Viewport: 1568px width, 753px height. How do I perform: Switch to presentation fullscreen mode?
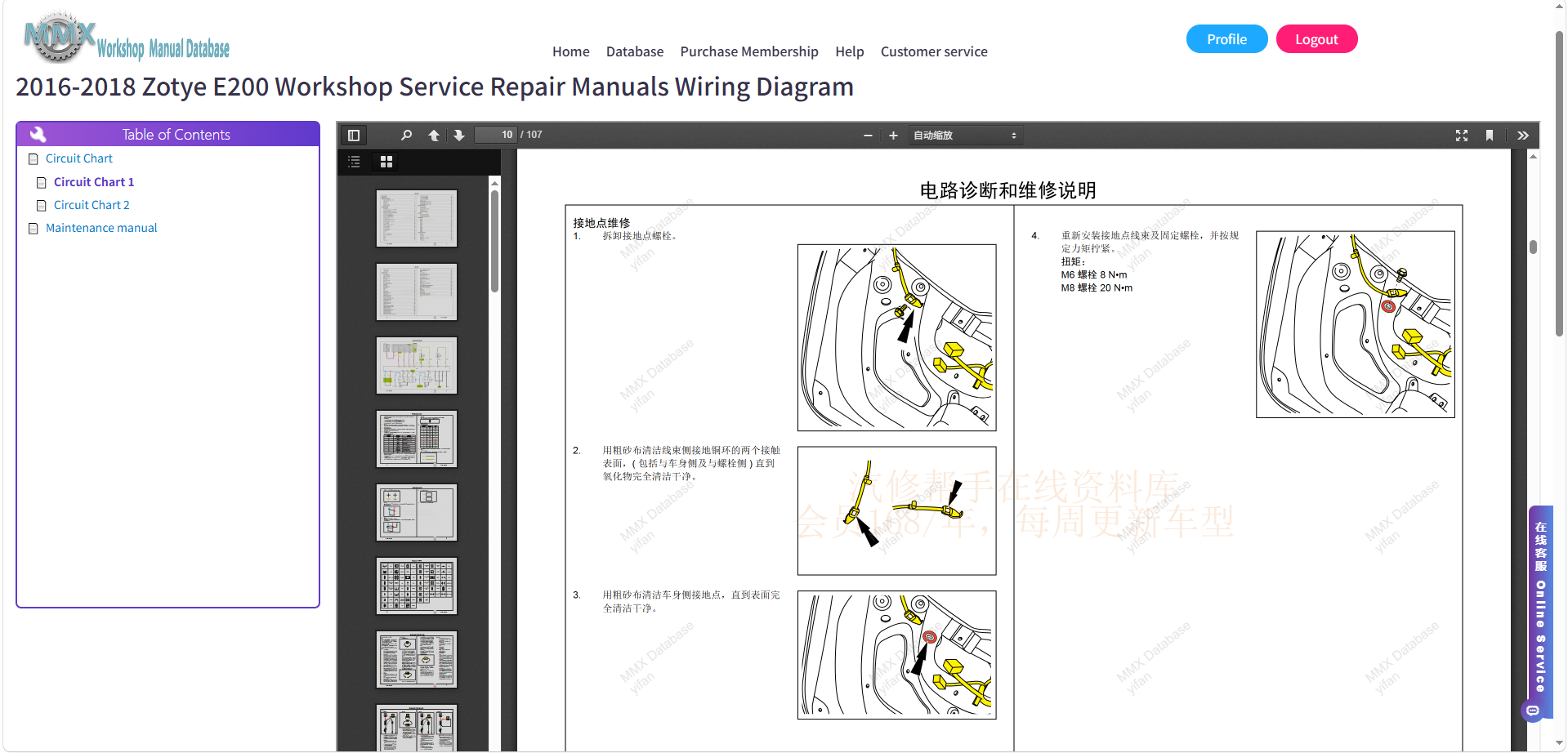(x=1462, y=136)
